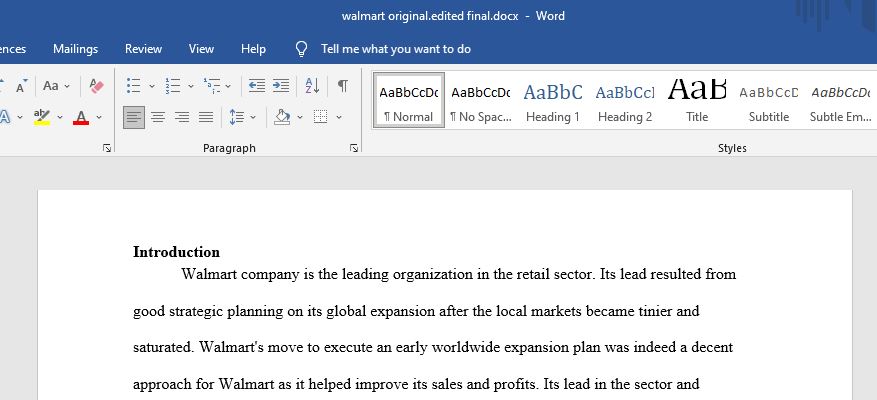Open the Font dialog launcher
877x400 pixels.
click(107, 148)
